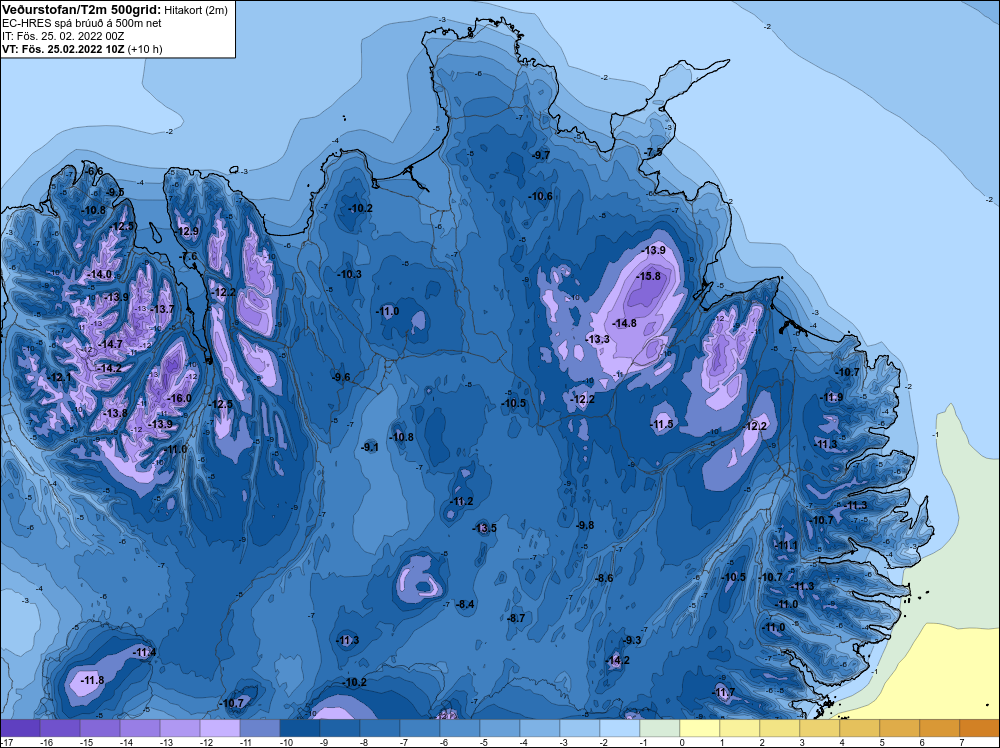The height and width of the screenshot is (748, 1000).
Task: Select the 'EC-HRES spá brúuð á 500m net' line
Action: pyautogui.click(x=82, y=23)
